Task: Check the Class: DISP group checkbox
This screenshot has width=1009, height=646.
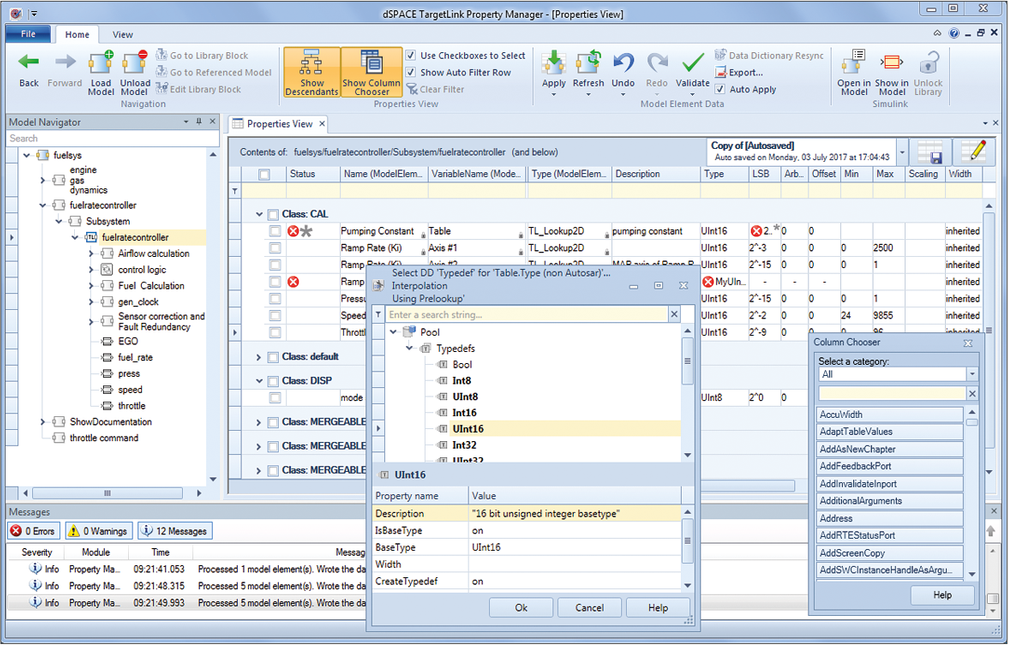Action: point(273,381)
